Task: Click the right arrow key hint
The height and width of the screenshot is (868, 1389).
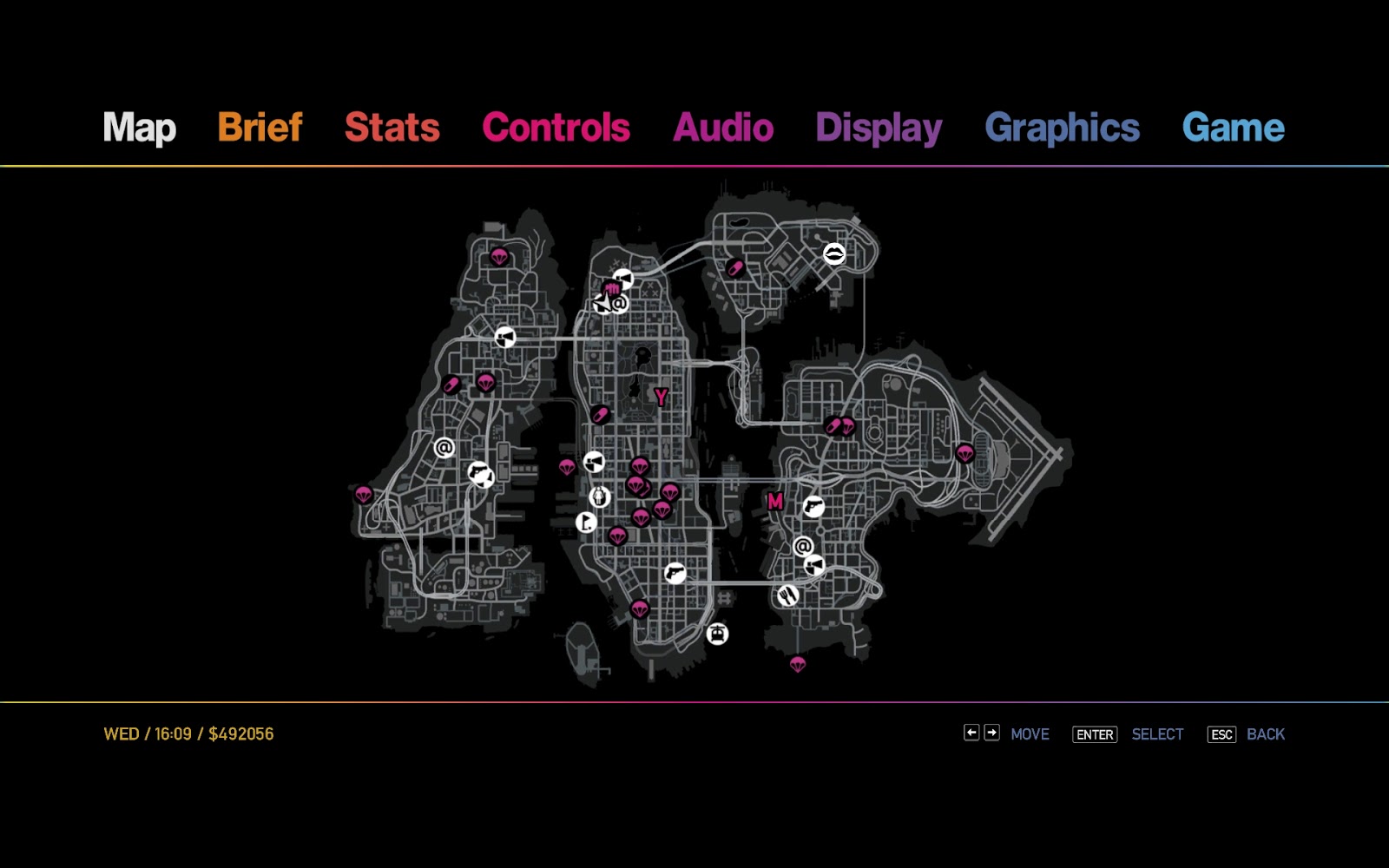Action: pos(991,733)
